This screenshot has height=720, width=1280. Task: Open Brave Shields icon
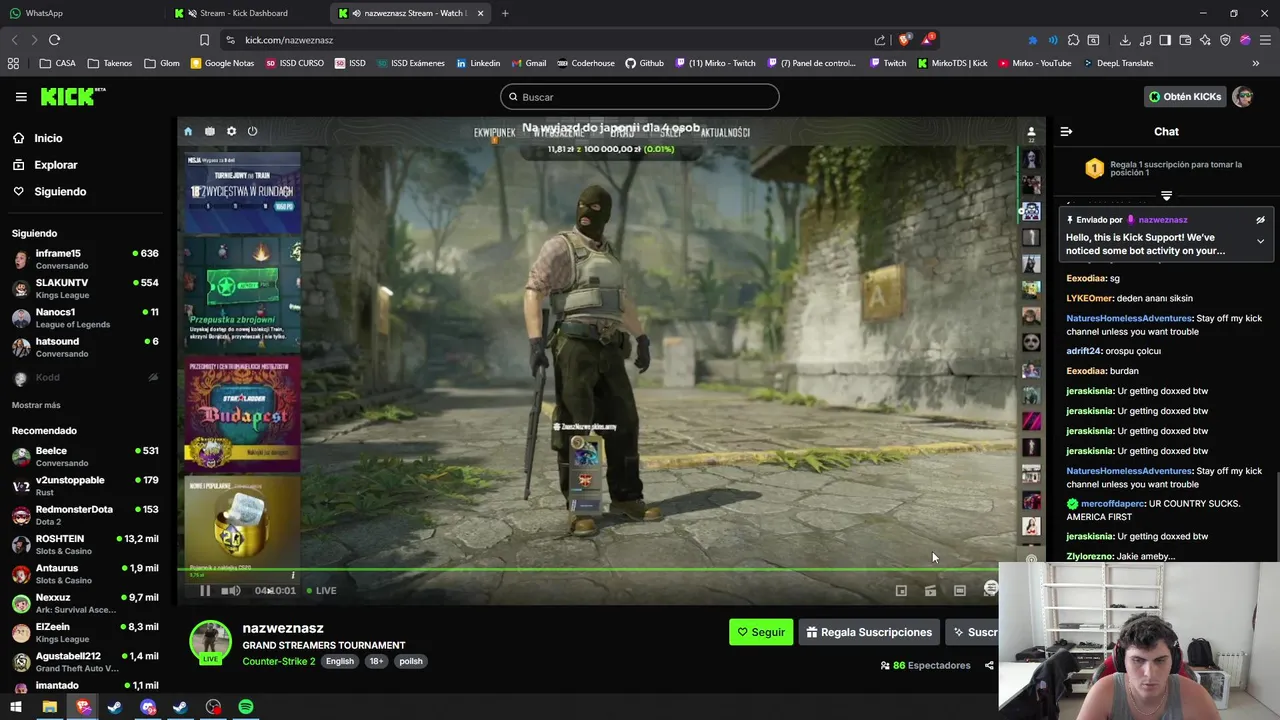click(x=905, y=40)
